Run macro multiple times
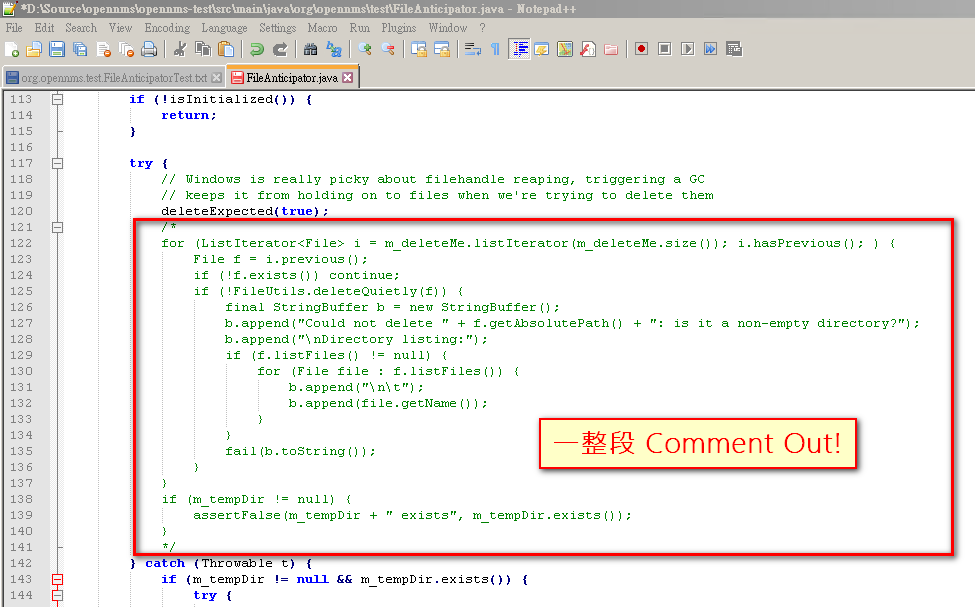Image resolution: width=975 pixels, height=607 pixels. pos(711,49)
